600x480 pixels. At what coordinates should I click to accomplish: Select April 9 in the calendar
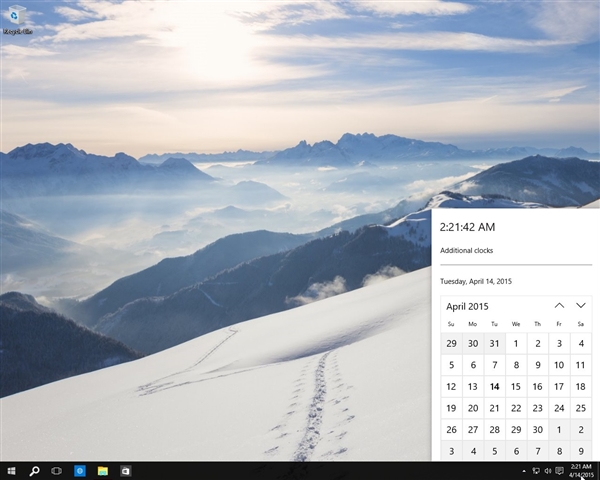538,365
